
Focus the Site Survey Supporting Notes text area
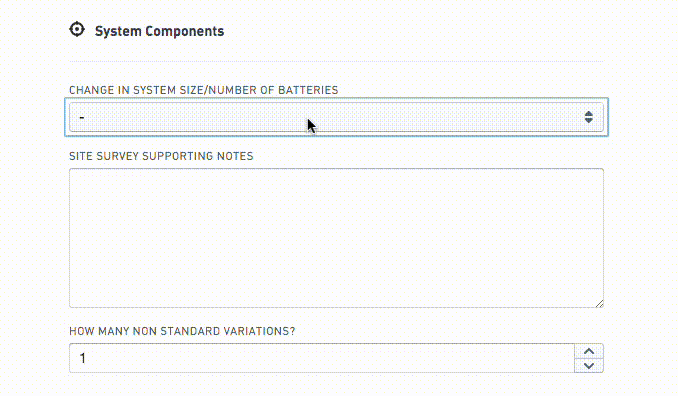point(336,238)
